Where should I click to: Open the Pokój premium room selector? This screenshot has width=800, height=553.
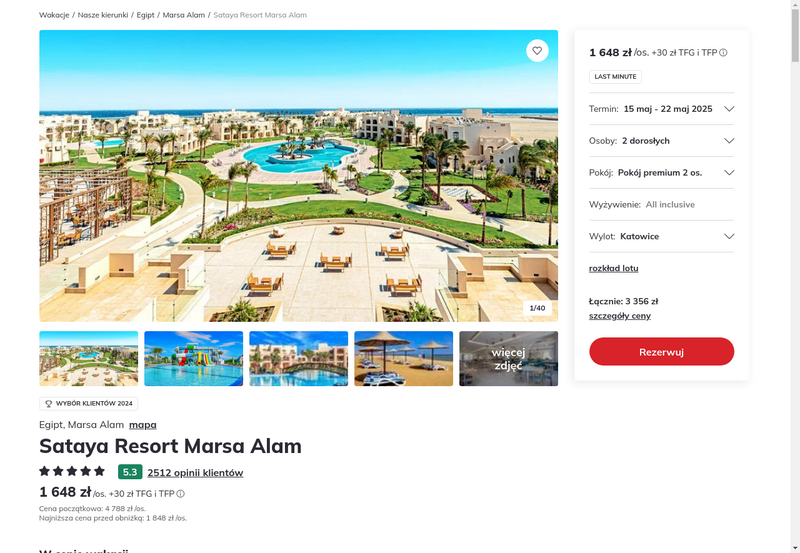pyautogui.click(x=661, y=172)
